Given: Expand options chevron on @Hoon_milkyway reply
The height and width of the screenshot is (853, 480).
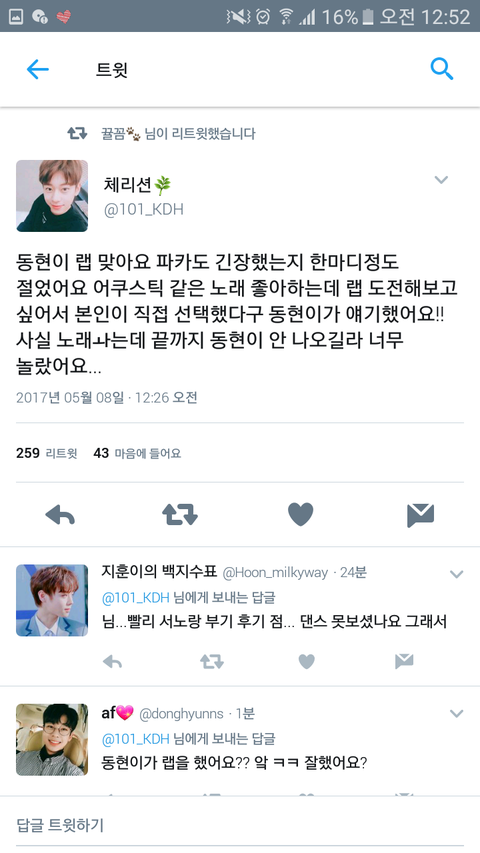Looking at the screenshot, I should tap(456, 574).
